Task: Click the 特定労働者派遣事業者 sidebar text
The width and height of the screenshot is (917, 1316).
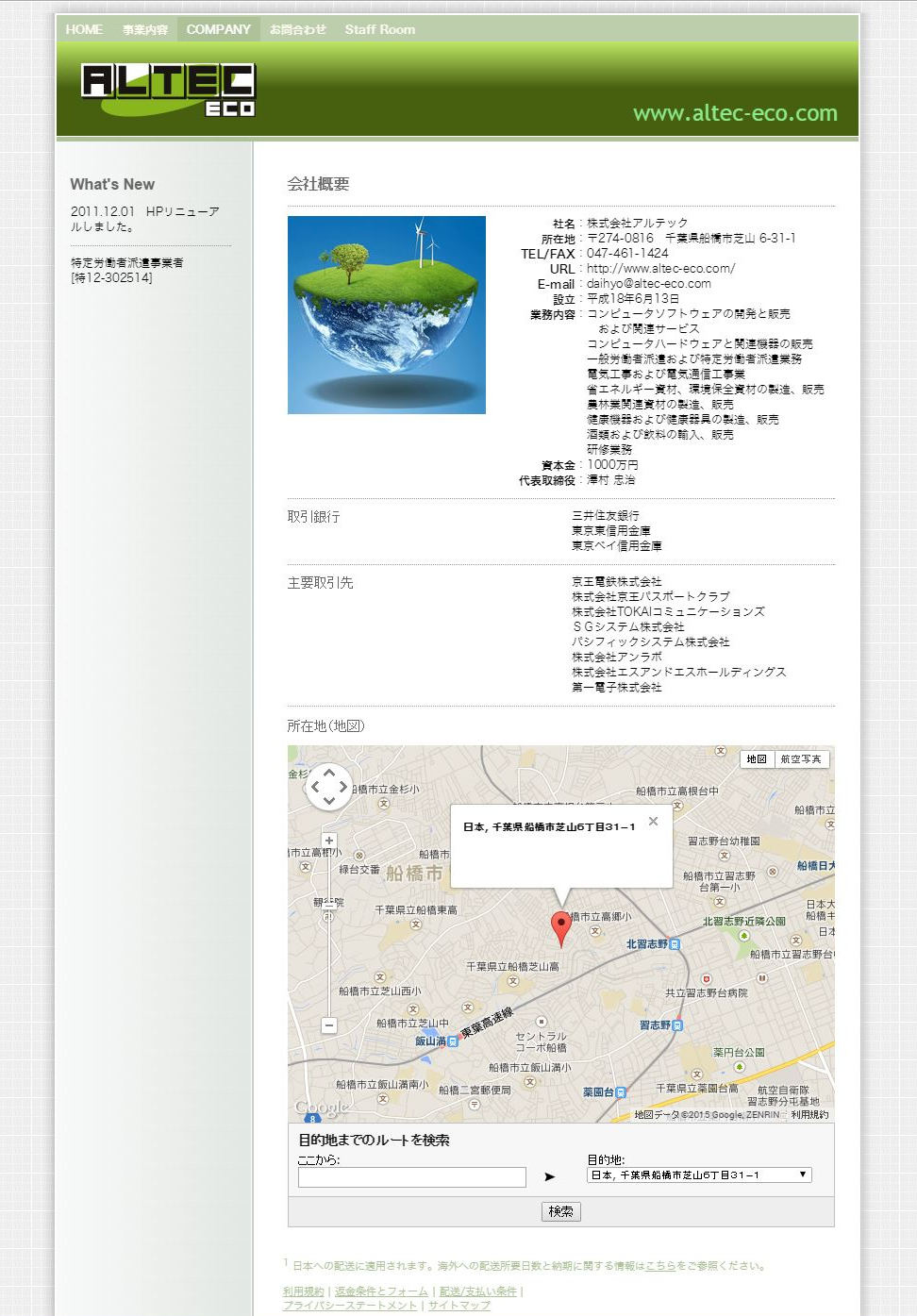Action: 127,263
